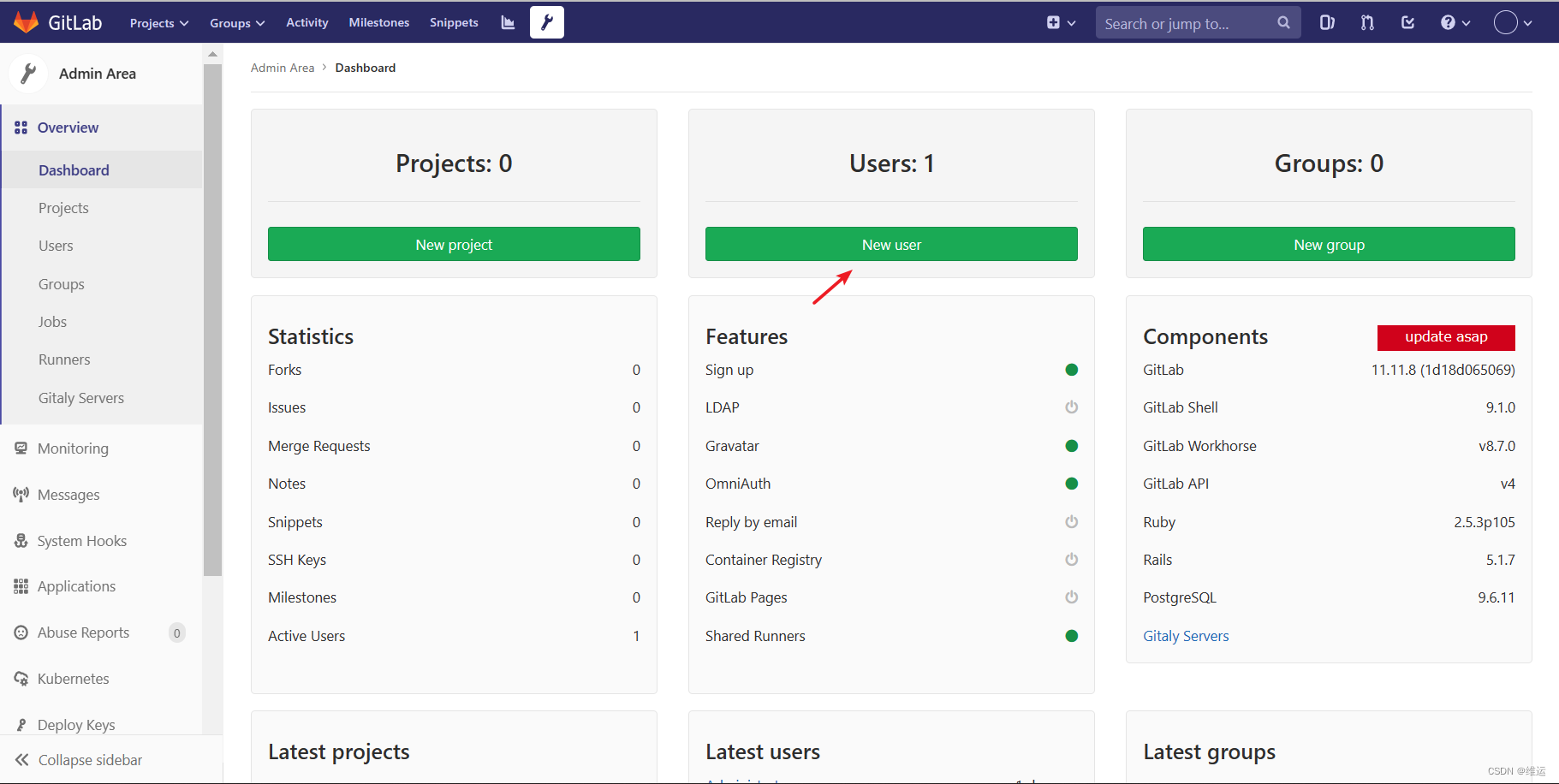Screen dimensions: 1559x784
Task: Click the GitLab Pages disabled power icon
Action: [x=1071, y=597]
